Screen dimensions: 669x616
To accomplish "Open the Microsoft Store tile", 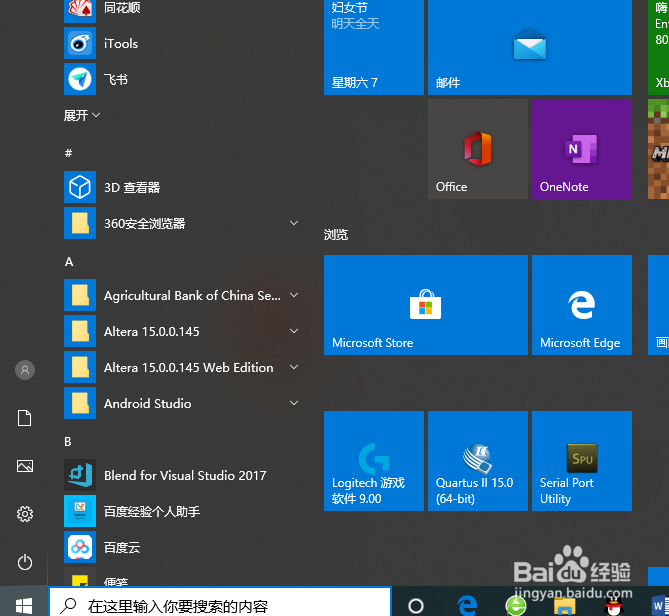I will click(x=426, y=305).
